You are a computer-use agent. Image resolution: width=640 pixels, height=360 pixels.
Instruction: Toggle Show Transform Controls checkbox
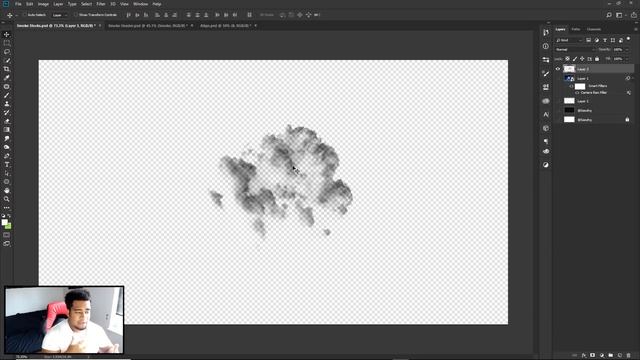tap(76, 15)
